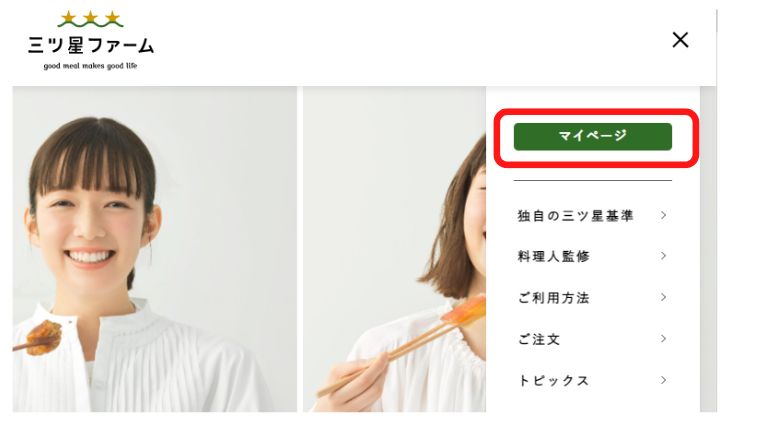Open the photo of the woman holding chopsticks

(395, 249)
